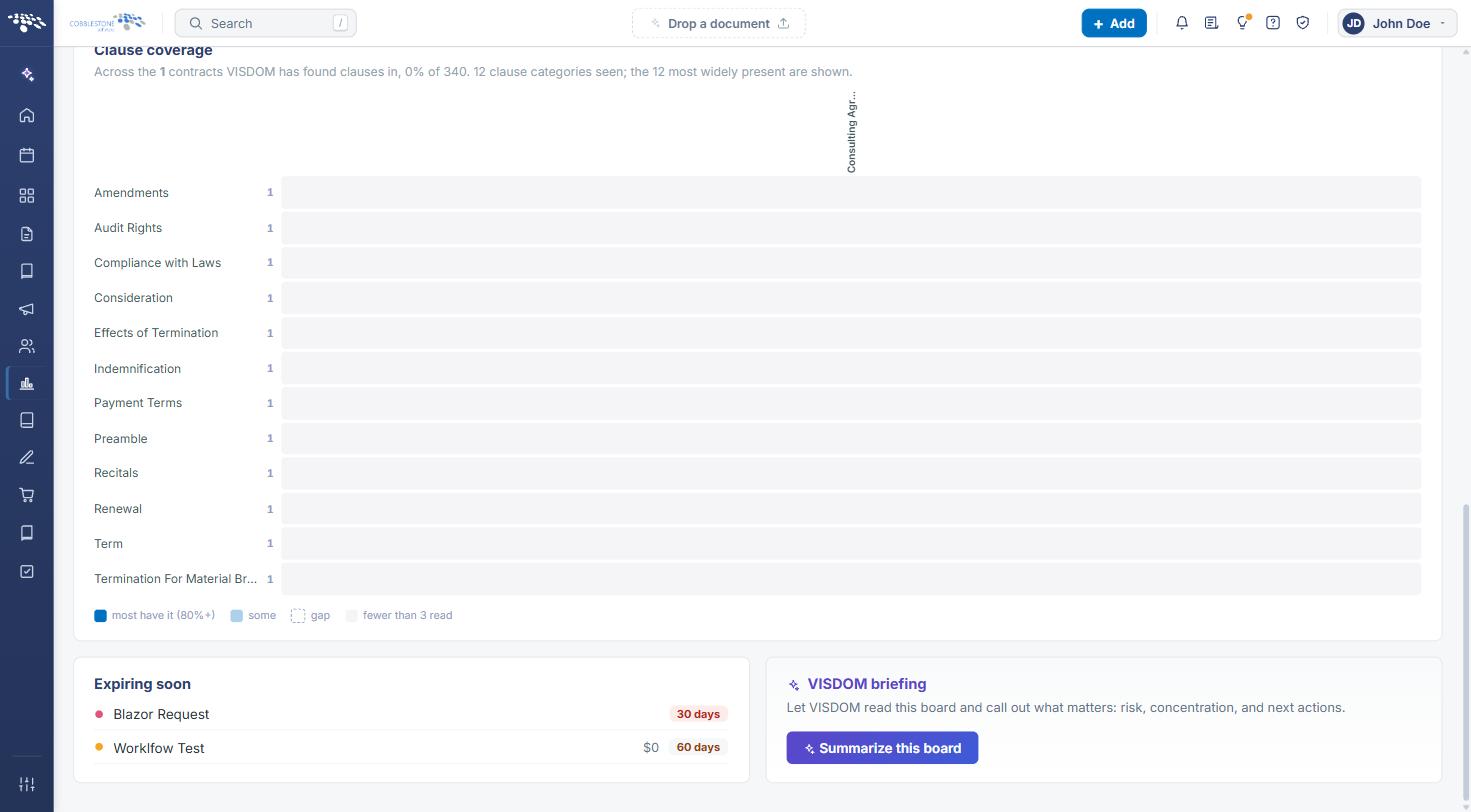Open the checkbox tasks icon in sidebar

(x=27, y=571)
